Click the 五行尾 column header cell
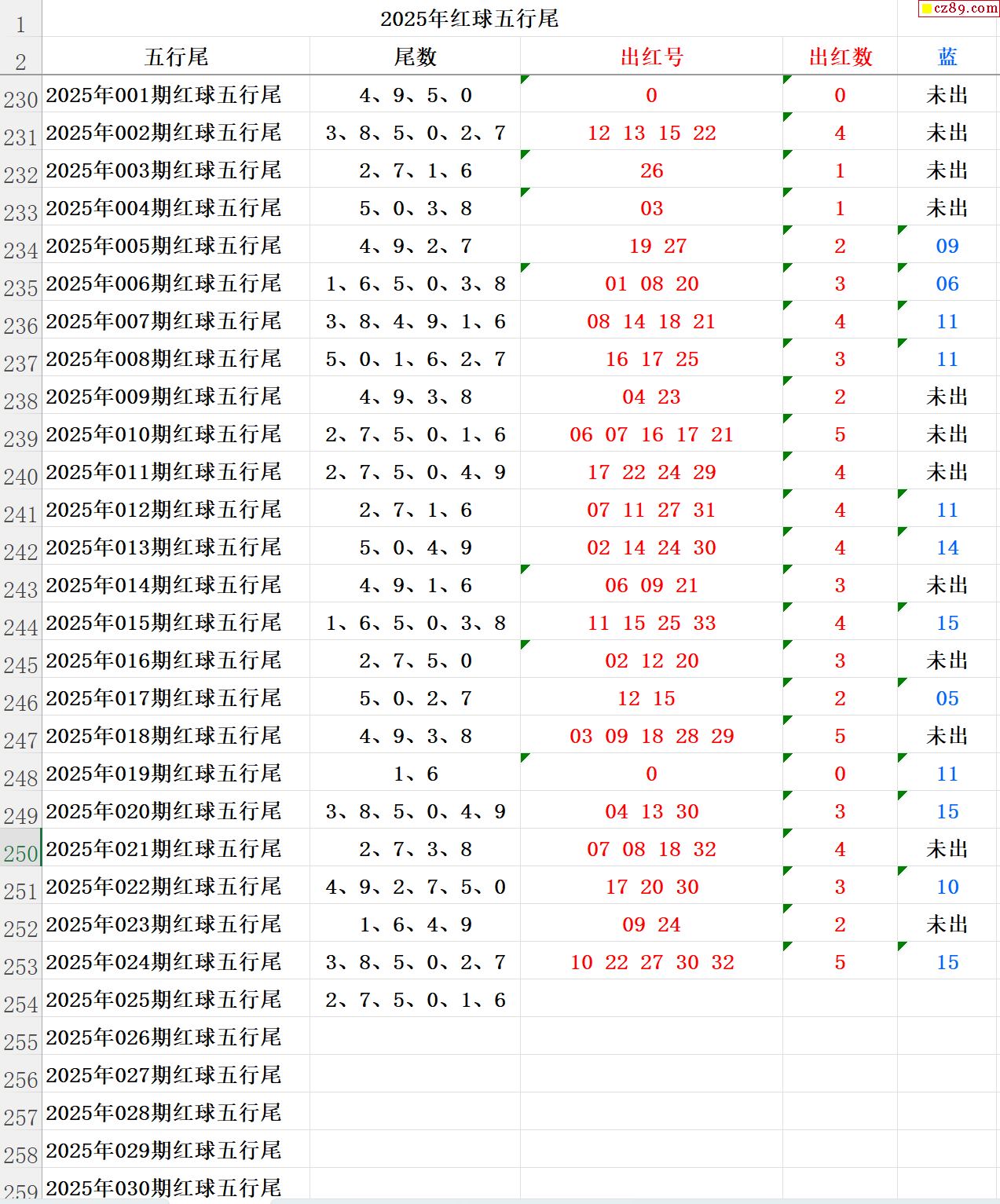The height and width of the screenshot is (1204, 1000). tap(176, 57)
